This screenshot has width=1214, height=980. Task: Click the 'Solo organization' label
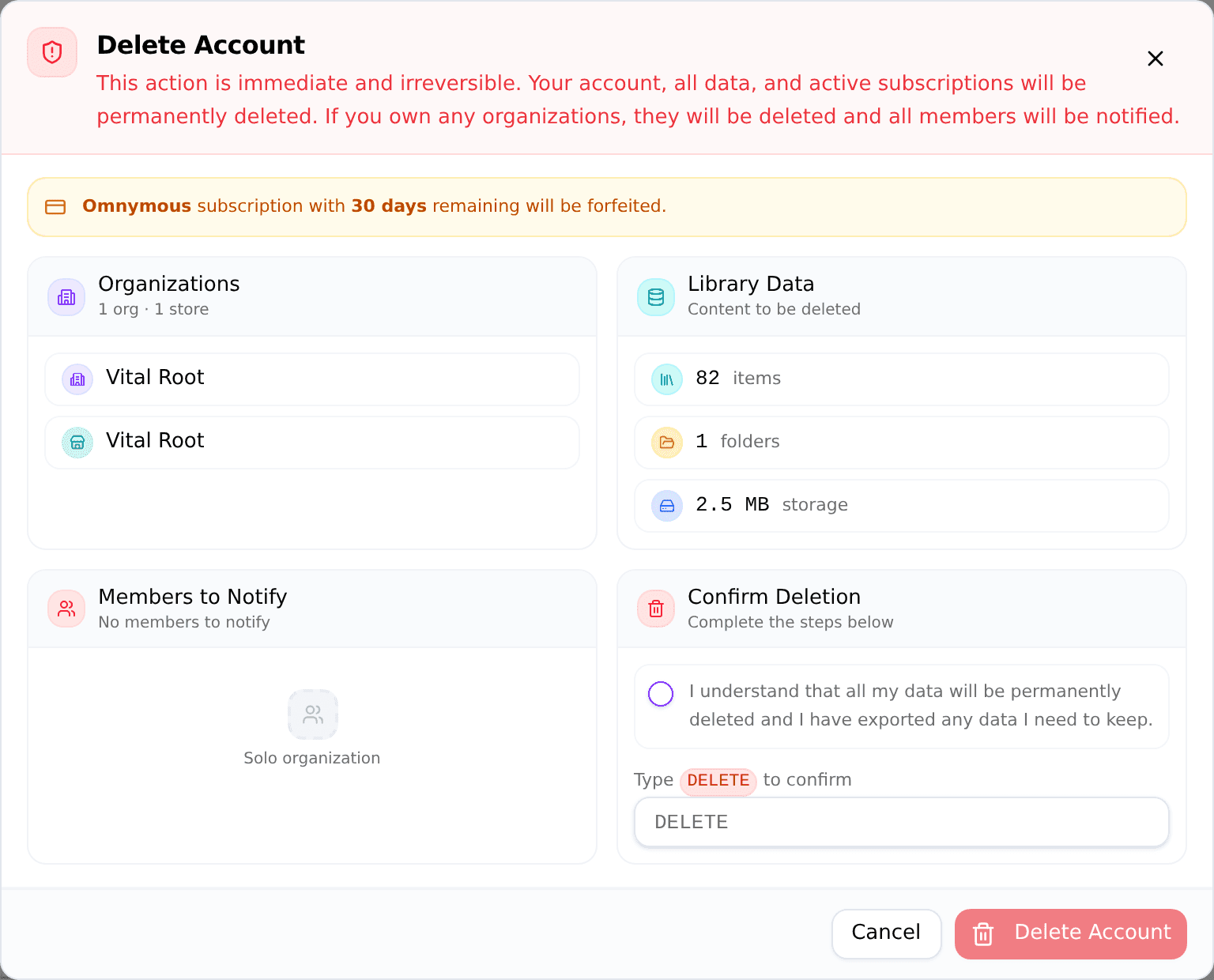pos(312,758)
